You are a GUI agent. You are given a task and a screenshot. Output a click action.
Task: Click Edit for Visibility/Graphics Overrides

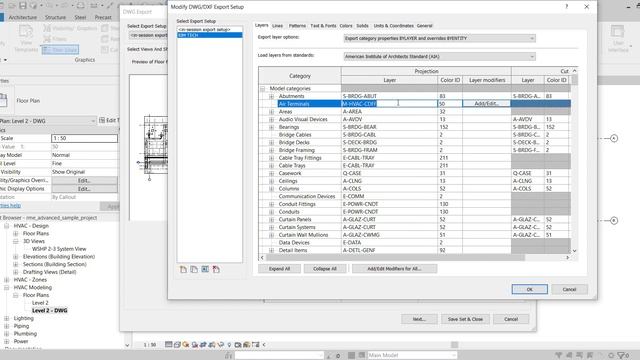point(84,180)
